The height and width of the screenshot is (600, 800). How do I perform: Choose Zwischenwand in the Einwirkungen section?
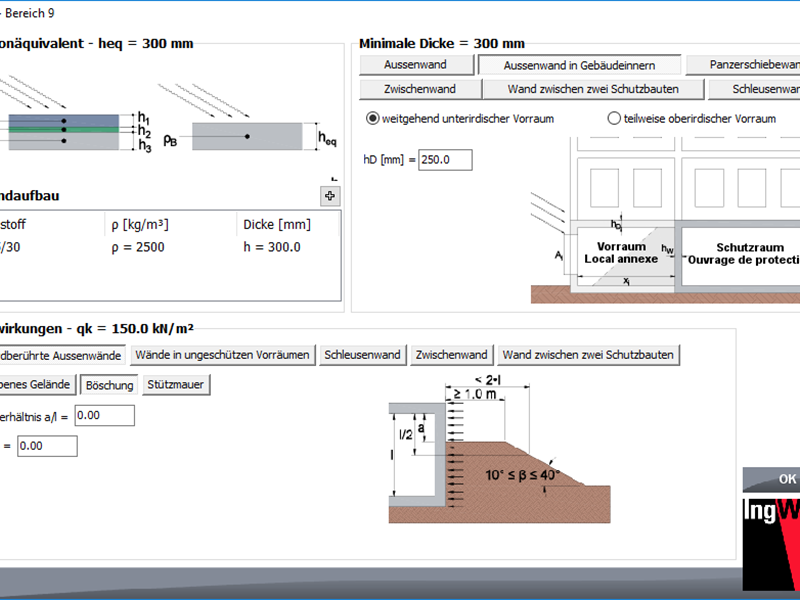(x=452, y=355)
